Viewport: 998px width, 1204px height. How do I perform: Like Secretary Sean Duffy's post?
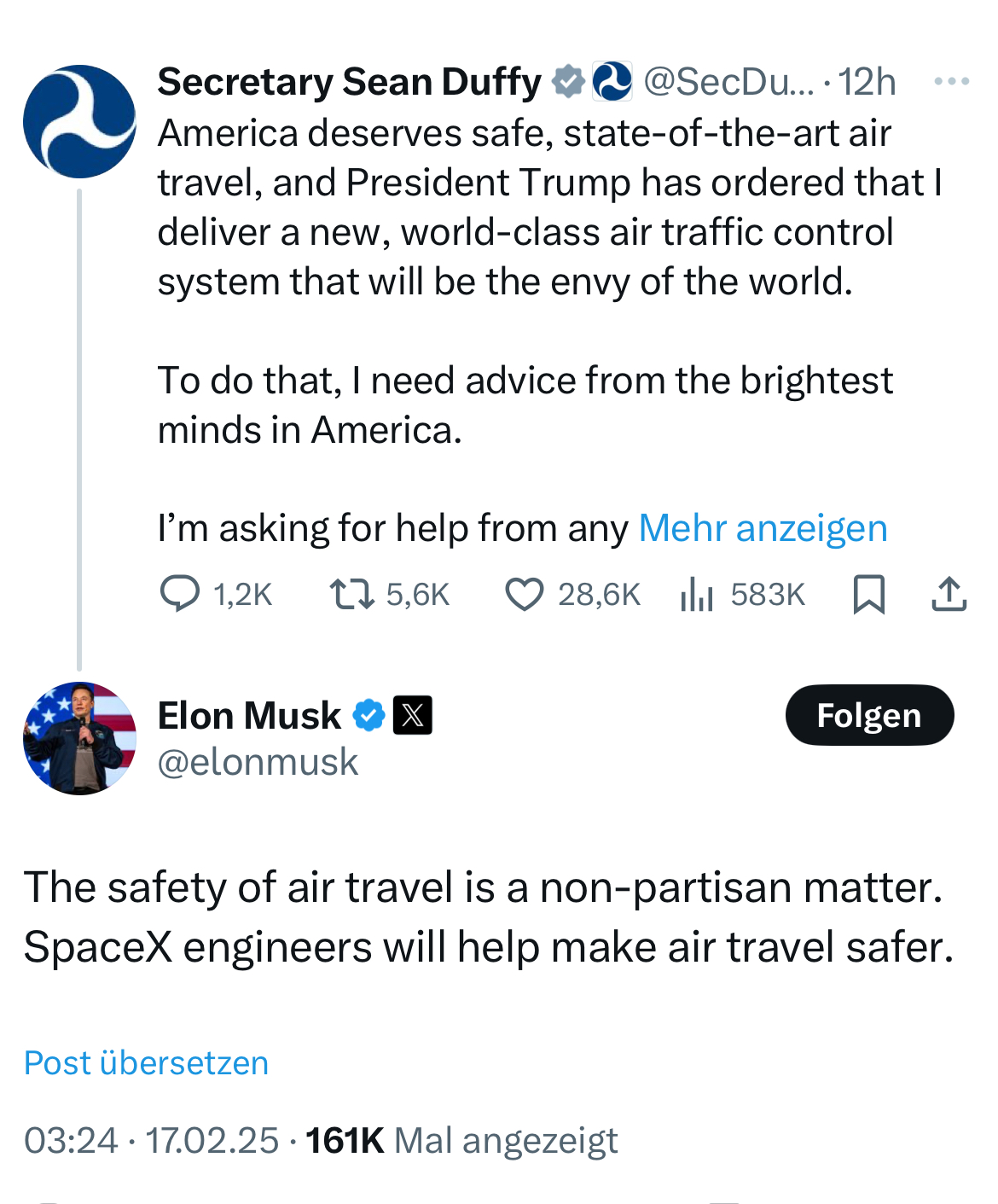coord(525,594)
